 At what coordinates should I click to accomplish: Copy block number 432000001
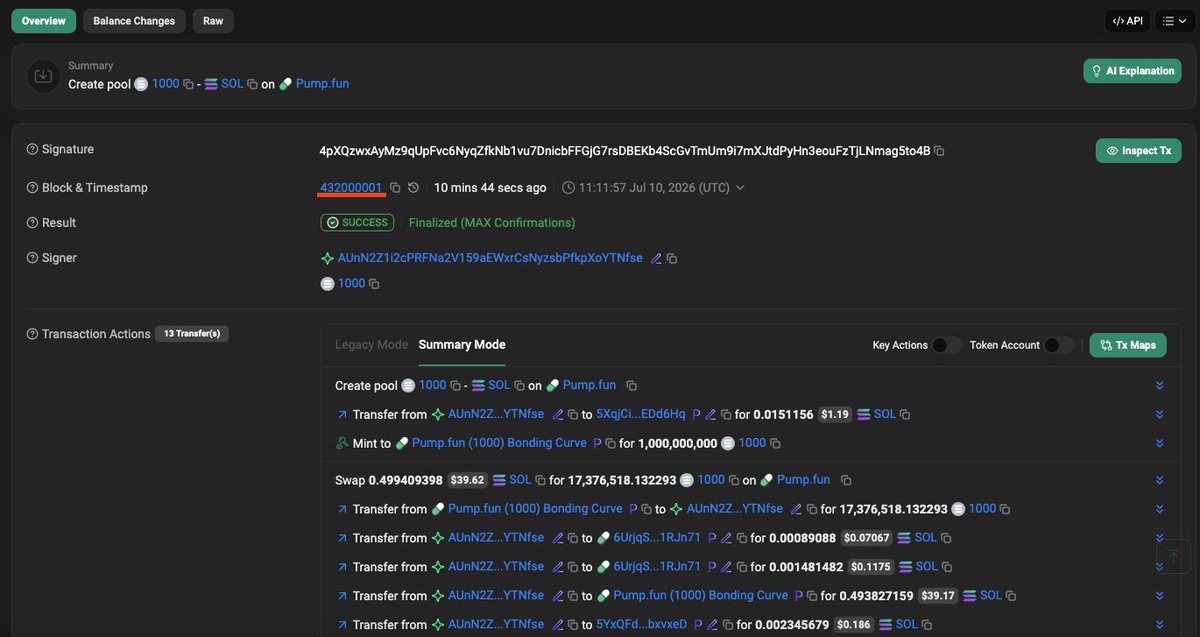click(x=395, y=188)
